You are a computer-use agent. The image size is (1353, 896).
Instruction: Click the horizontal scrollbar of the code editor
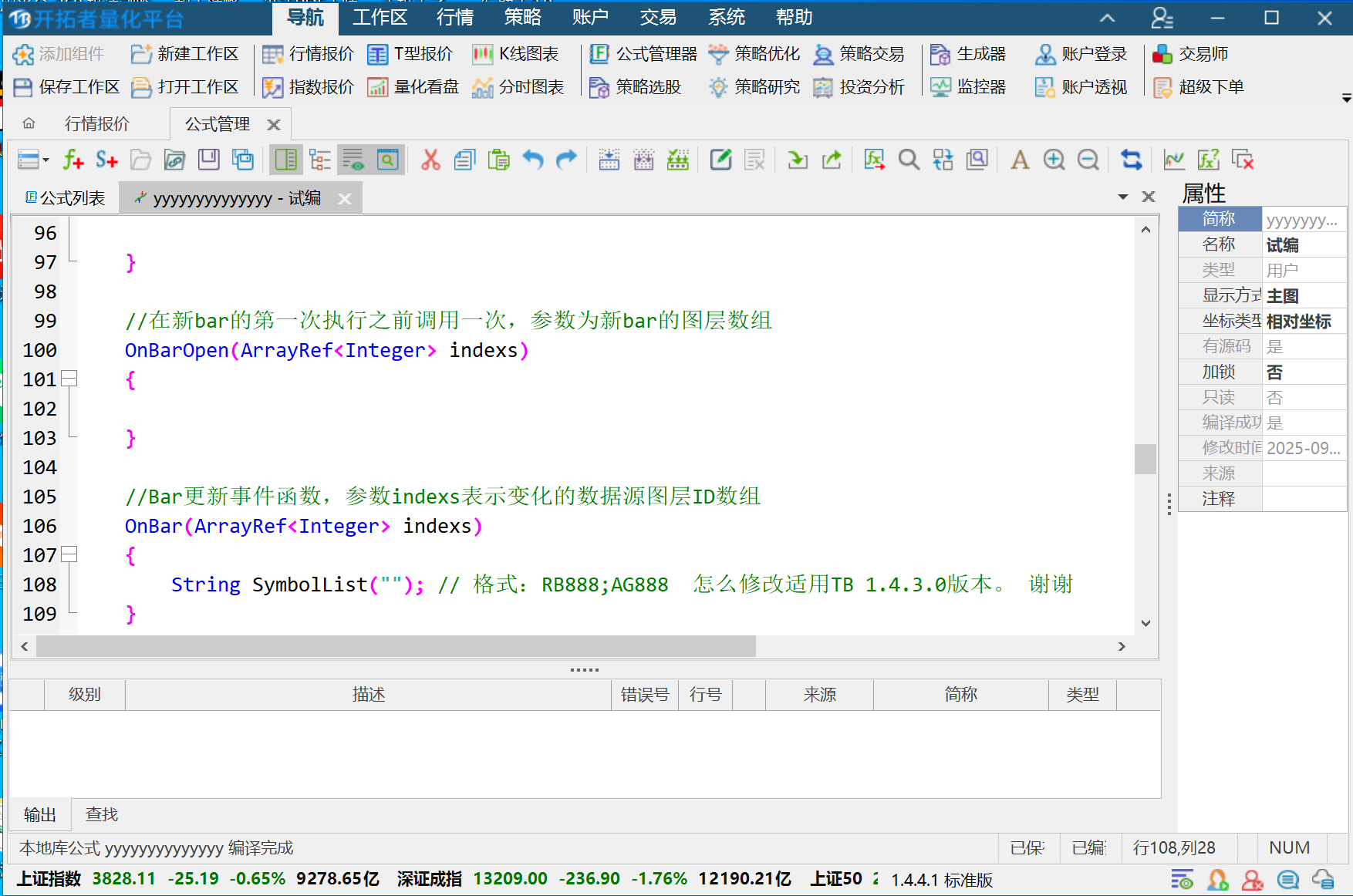[396, 646]
